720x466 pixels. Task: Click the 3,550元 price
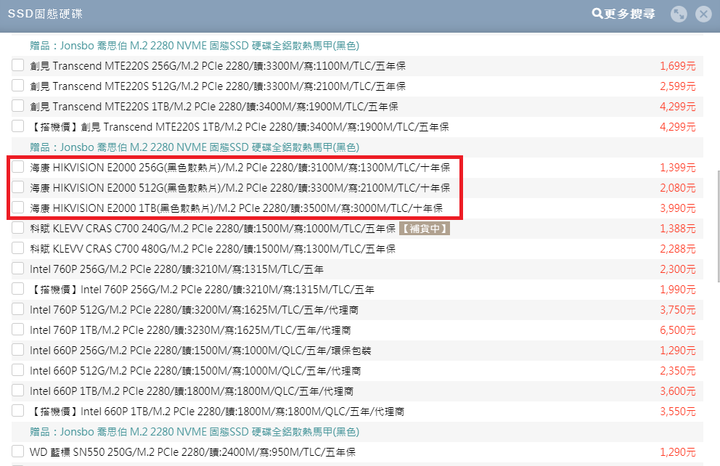tap(678, 411)
